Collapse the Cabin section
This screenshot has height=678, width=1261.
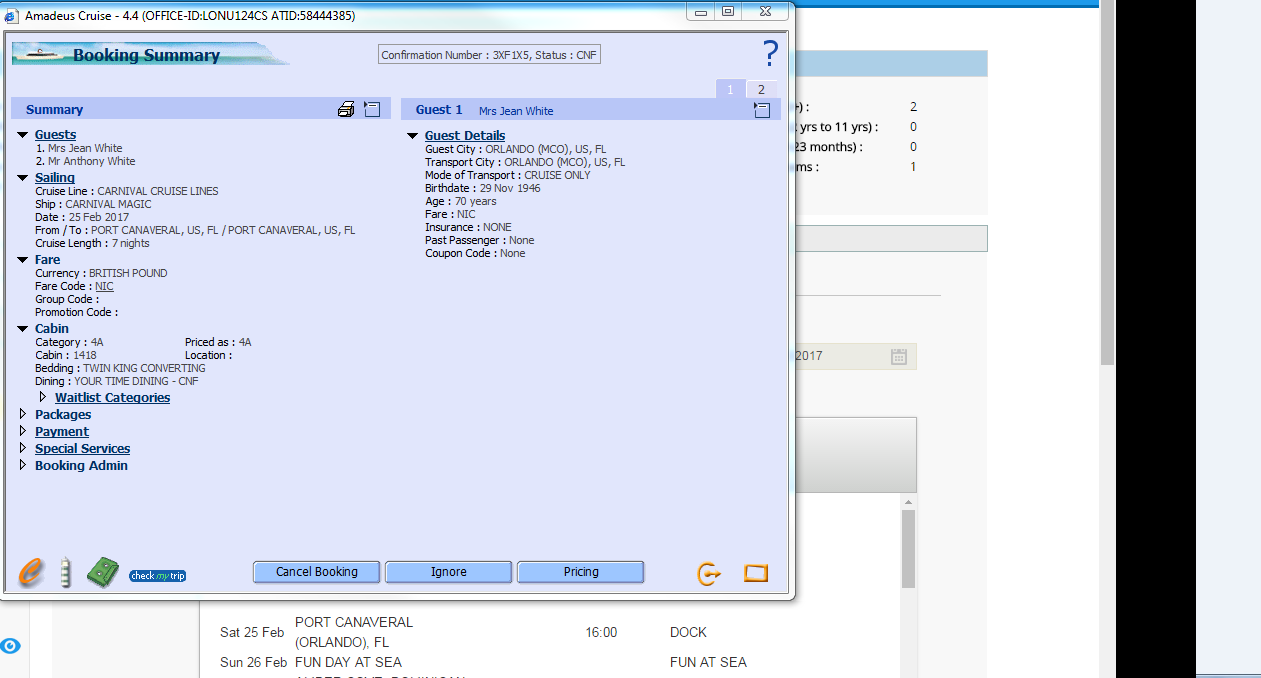pyautogui.click(x=22, y=329)
